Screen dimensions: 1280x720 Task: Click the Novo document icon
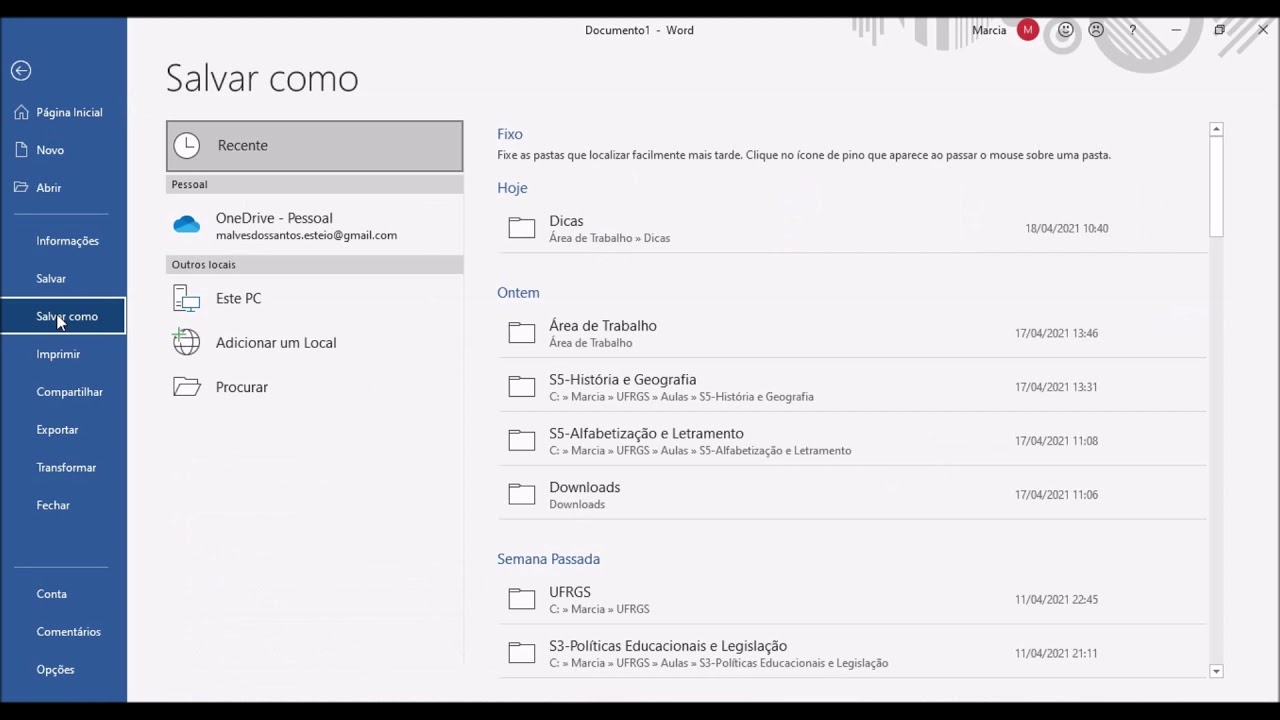pos(21,150)
